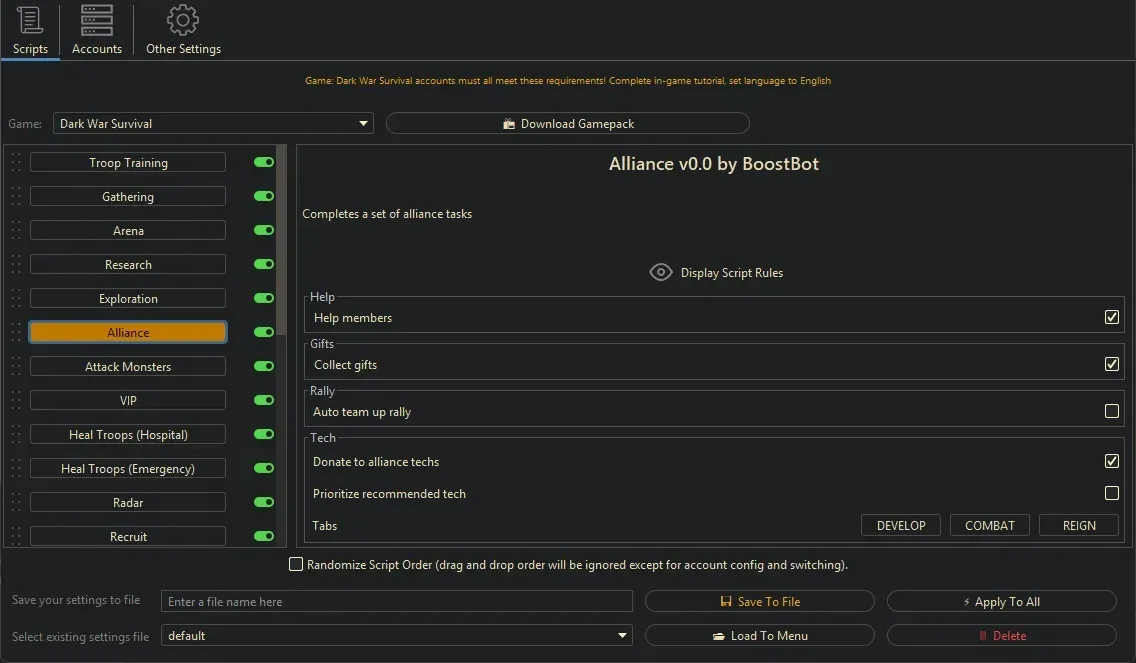Select the Radar script
The image size is (1136, 663).
pos(128,503)
